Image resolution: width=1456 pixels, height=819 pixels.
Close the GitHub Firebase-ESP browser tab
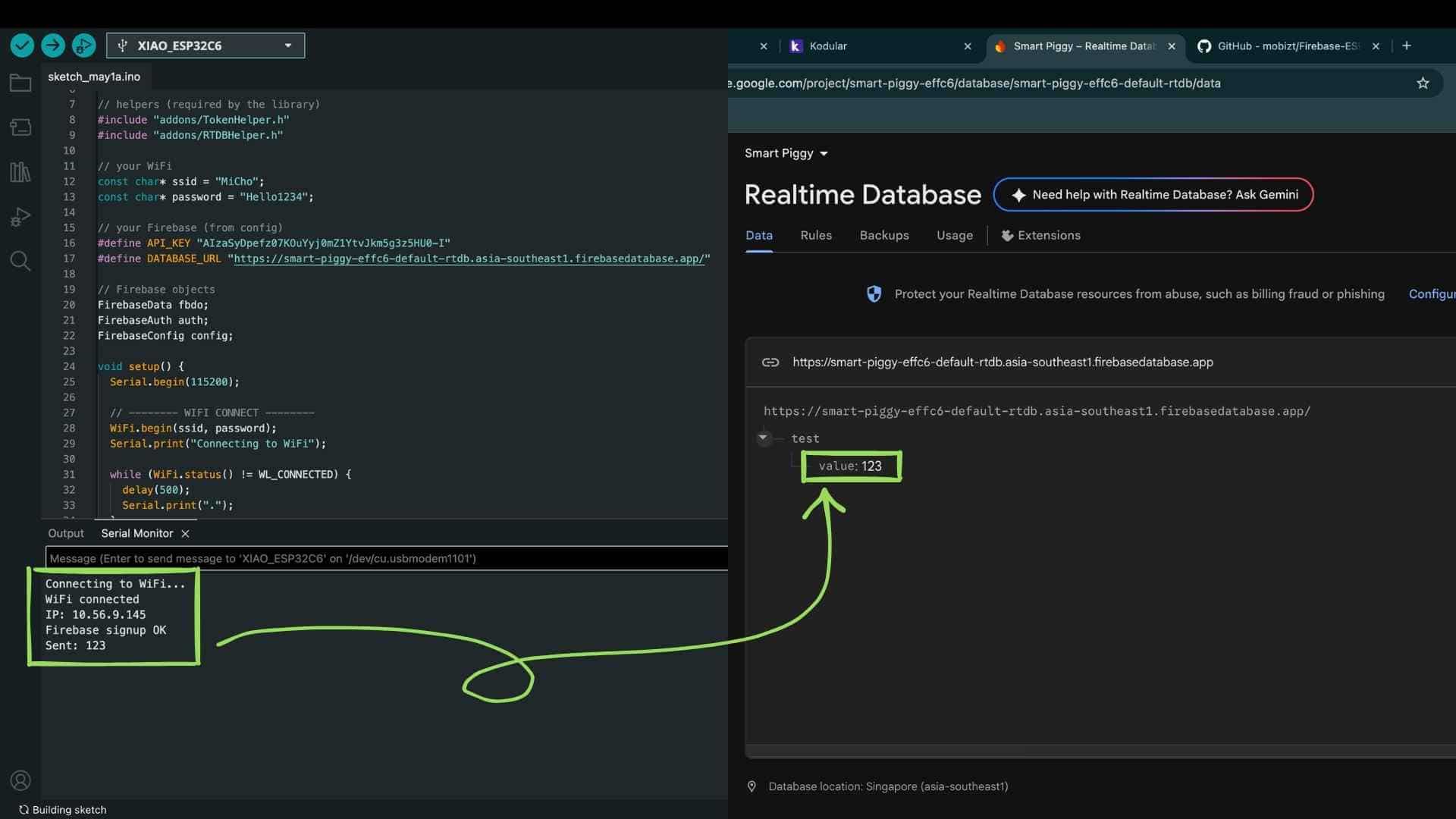pos(1376,46)
